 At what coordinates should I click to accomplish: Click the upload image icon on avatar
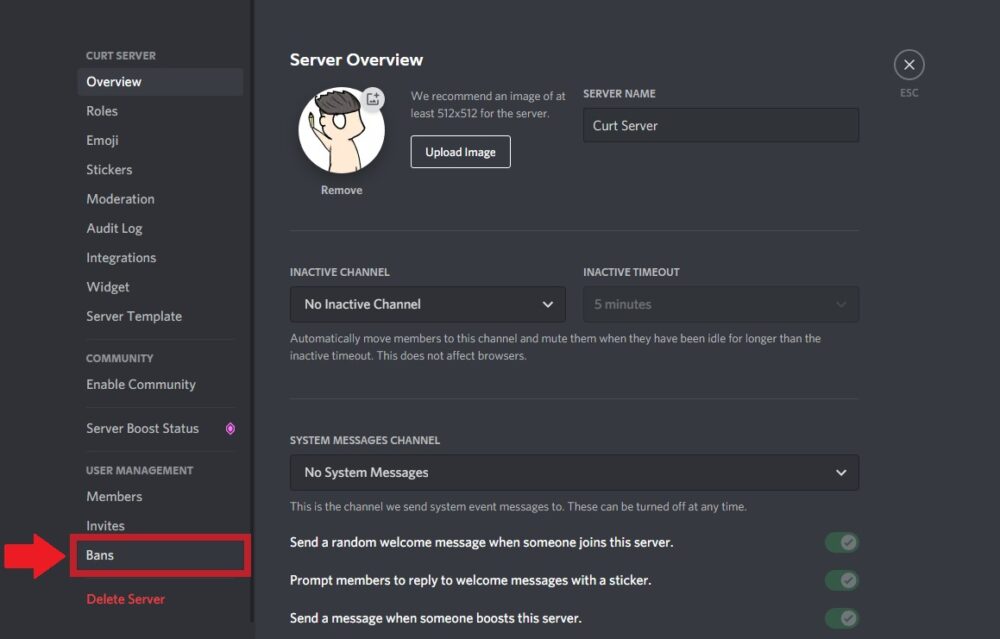(x=372, y=98)
